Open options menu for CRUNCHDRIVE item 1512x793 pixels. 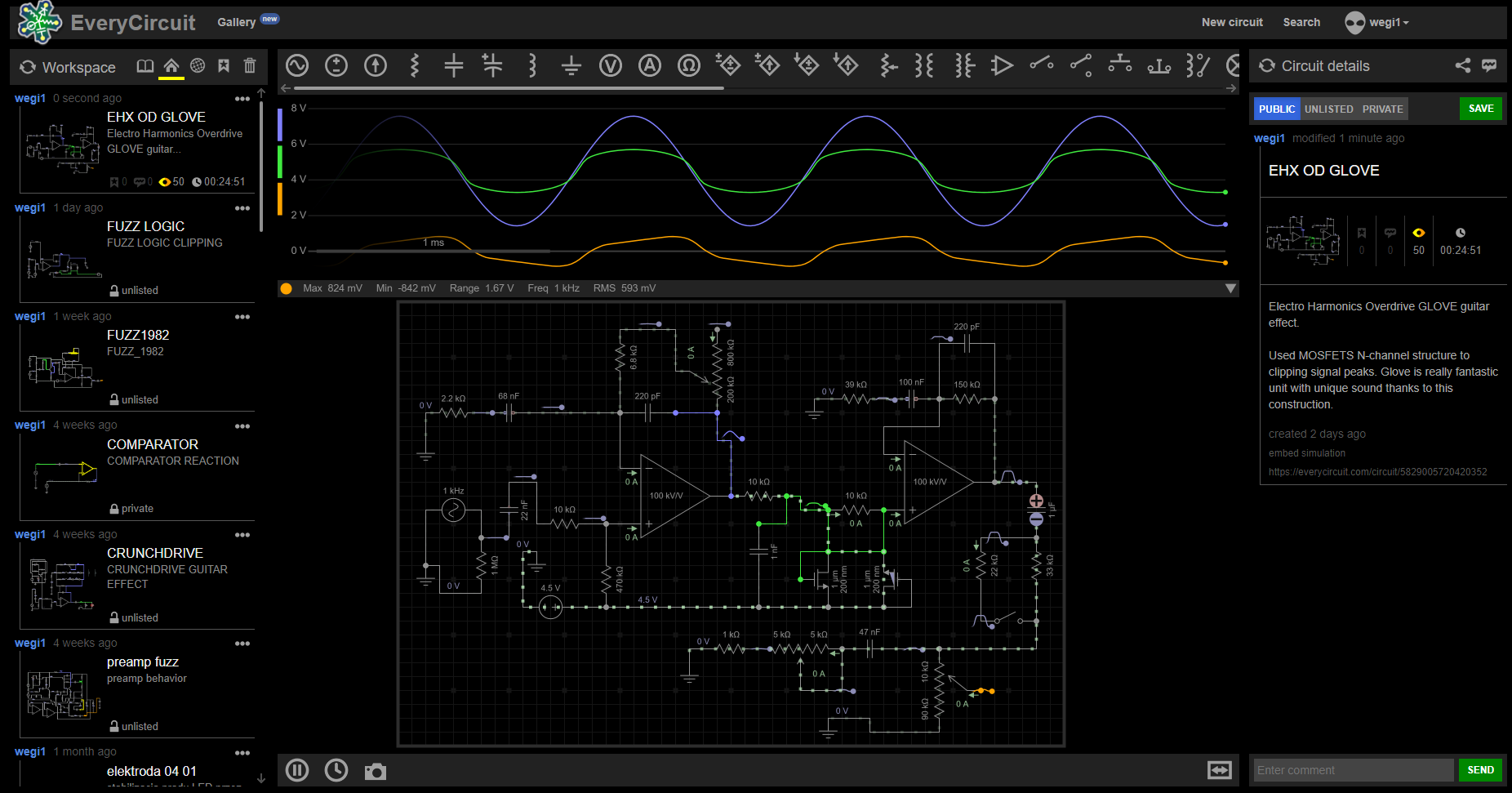(242, 535)
